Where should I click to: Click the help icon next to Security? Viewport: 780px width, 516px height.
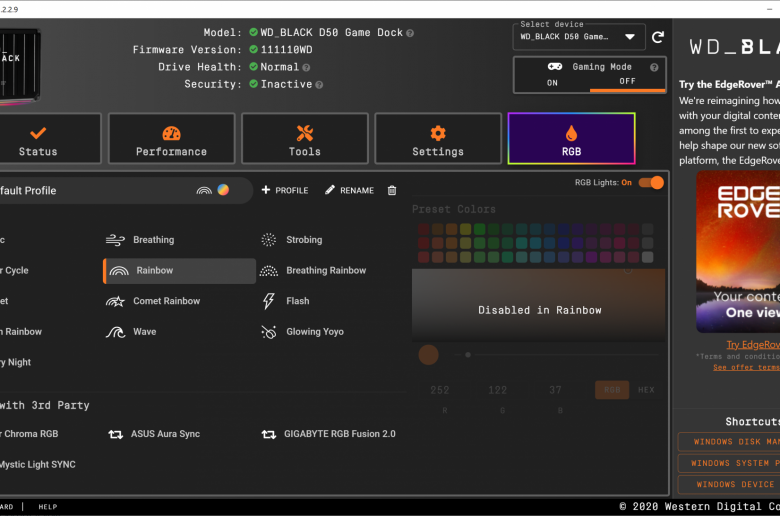click(x=319, y=85)
